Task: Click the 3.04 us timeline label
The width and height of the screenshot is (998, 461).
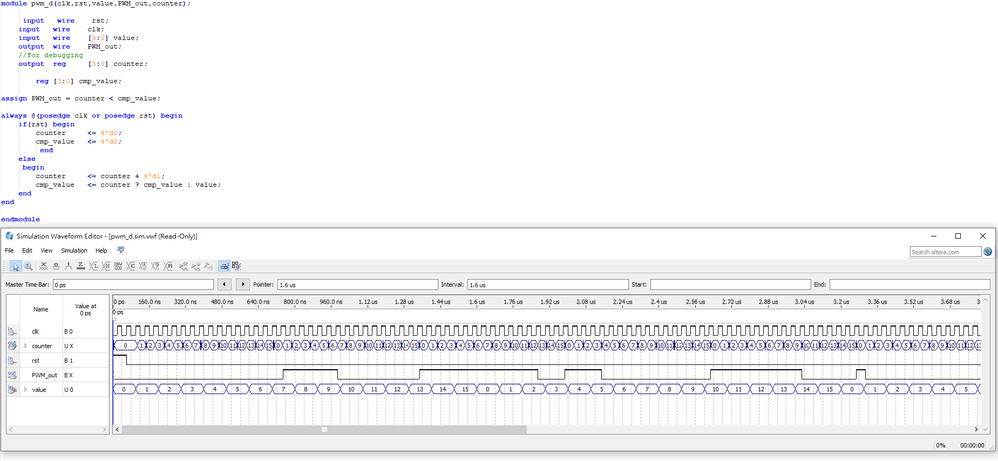Action: click(804, 302)
